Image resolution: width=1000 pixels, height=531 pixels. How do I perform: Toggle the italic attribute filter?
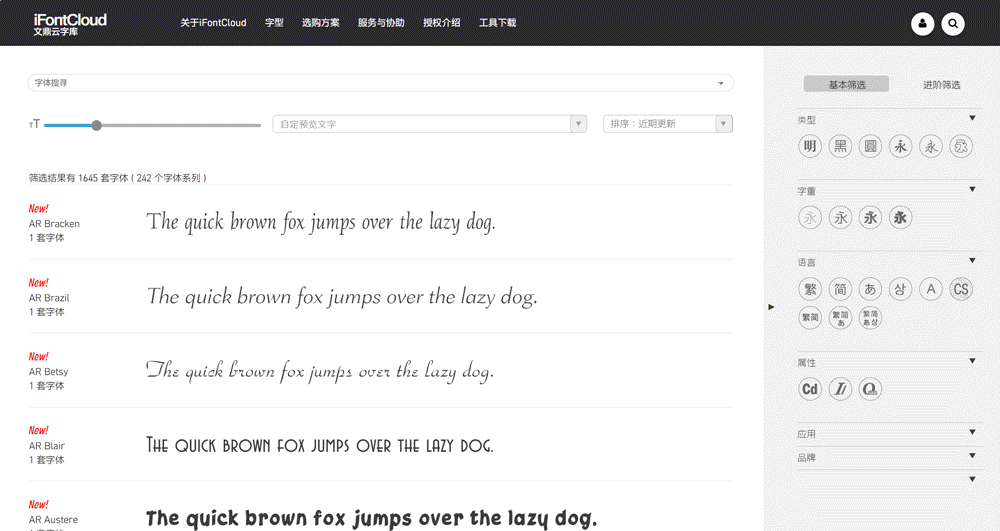click(x=840, y=389)
